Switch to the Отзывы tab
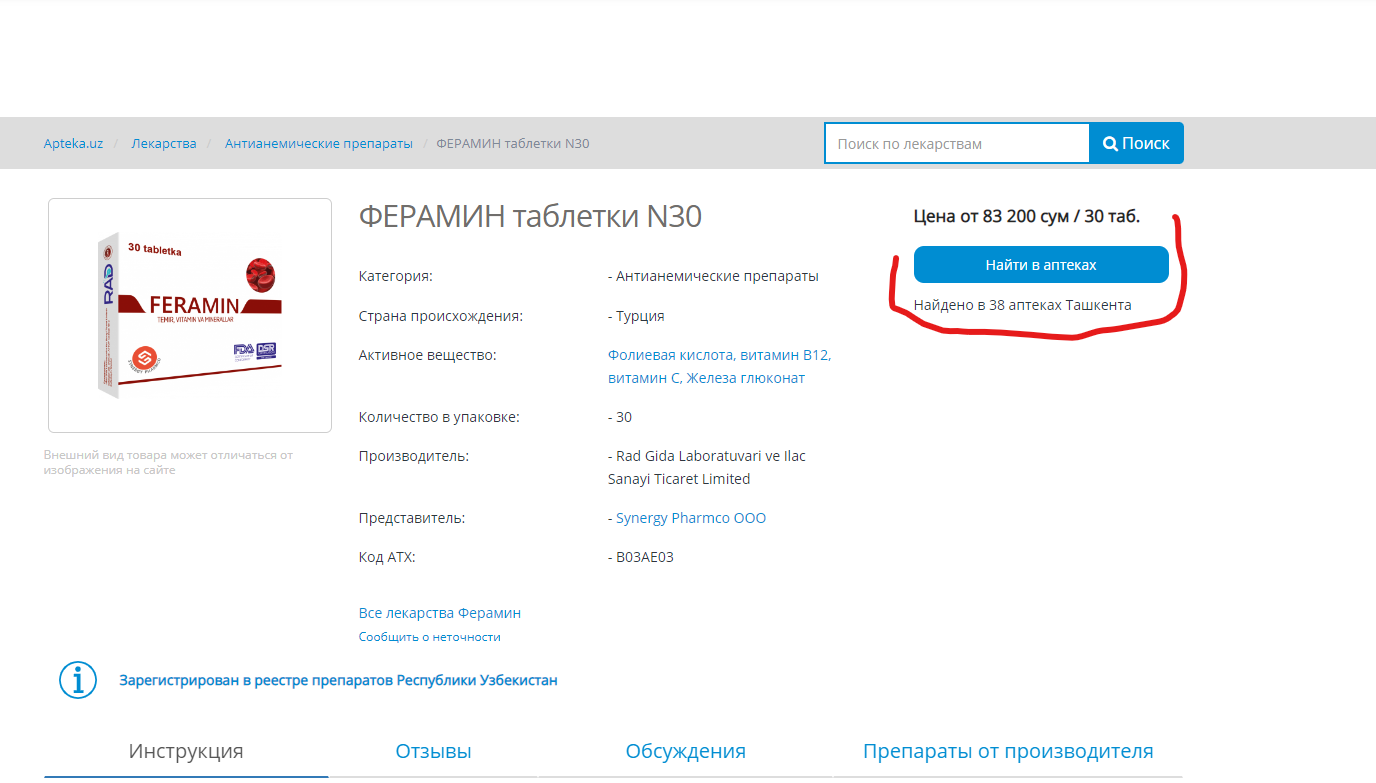Screen dimensions: 1376x783 (x=433, y=752)
